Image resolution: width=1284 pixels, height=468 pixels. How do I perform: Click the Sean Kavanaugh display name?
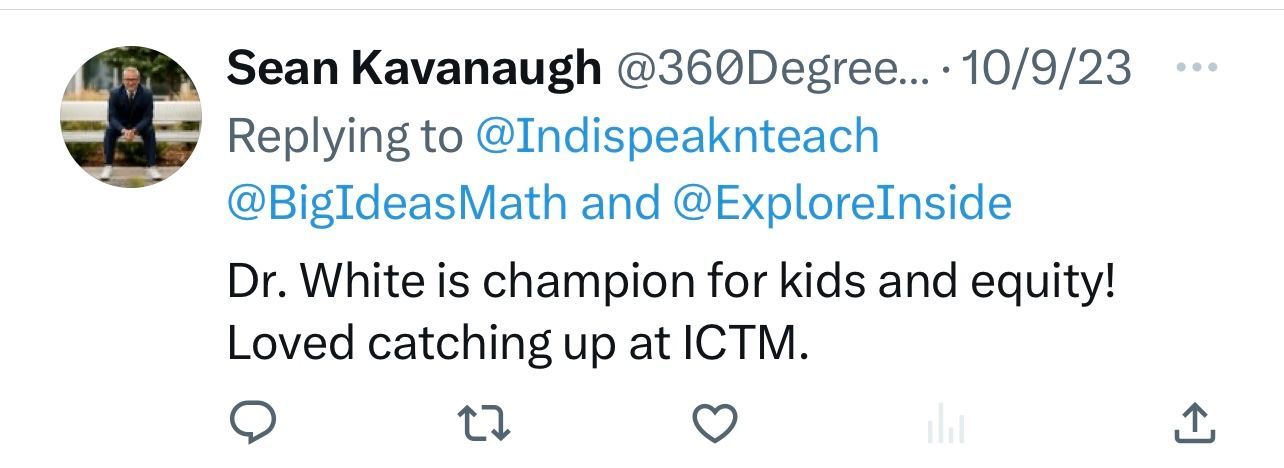coord(414,69)
